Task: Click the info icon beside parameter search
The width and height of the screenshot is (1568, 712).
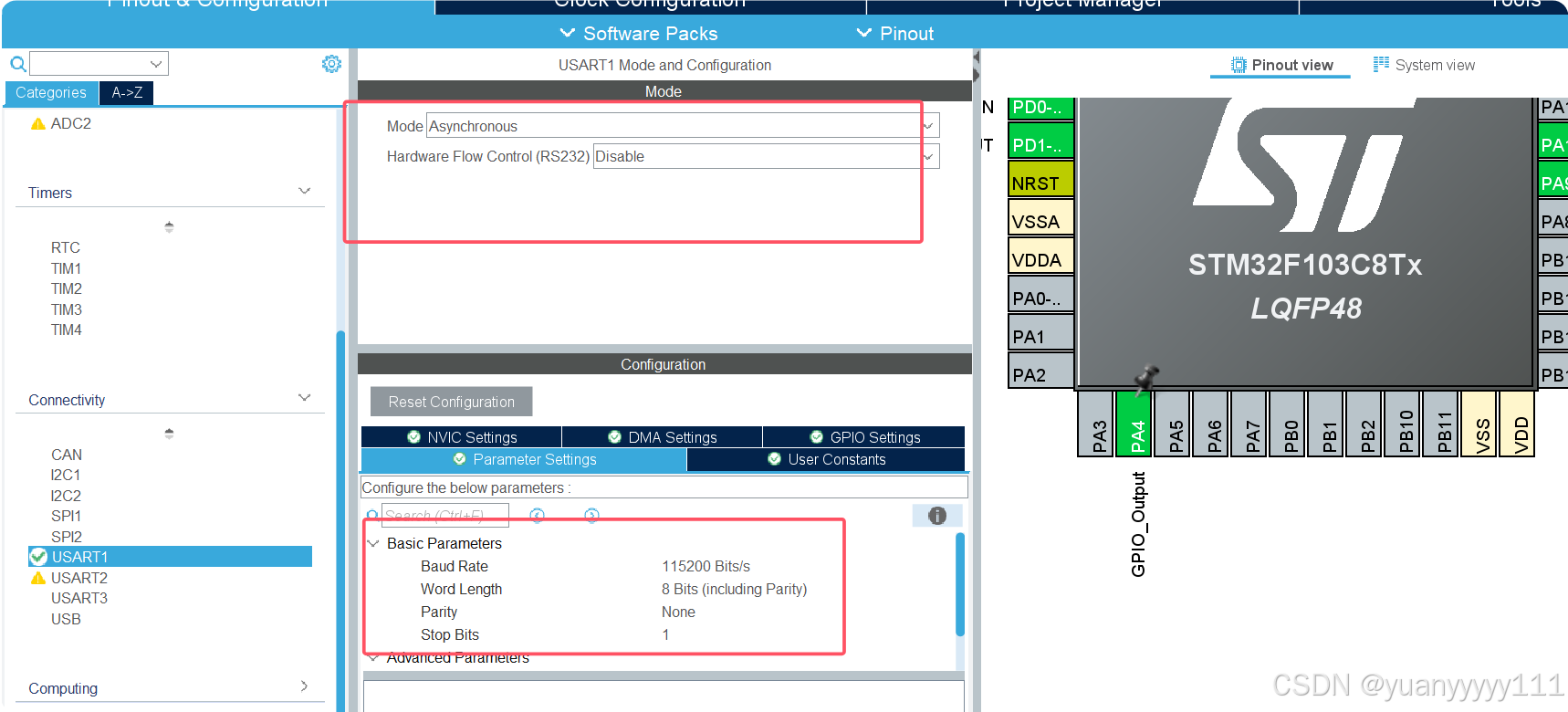Action: pos(937,516)
